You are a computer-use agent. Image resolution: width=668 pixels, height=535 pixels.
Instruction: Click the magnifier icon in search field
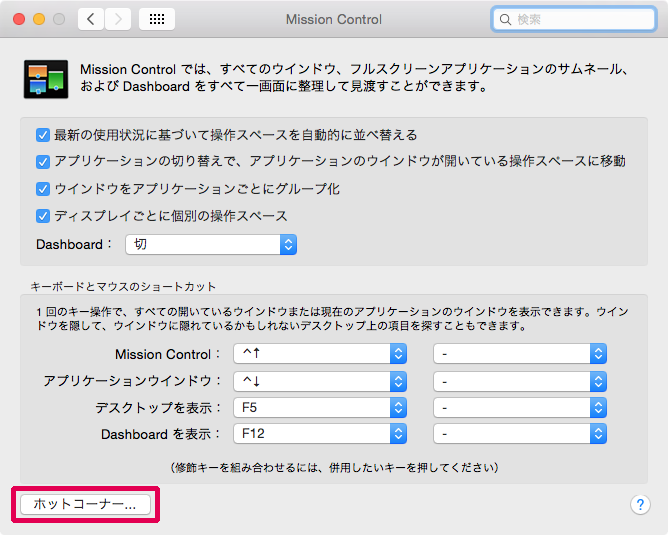pos(505,20)
